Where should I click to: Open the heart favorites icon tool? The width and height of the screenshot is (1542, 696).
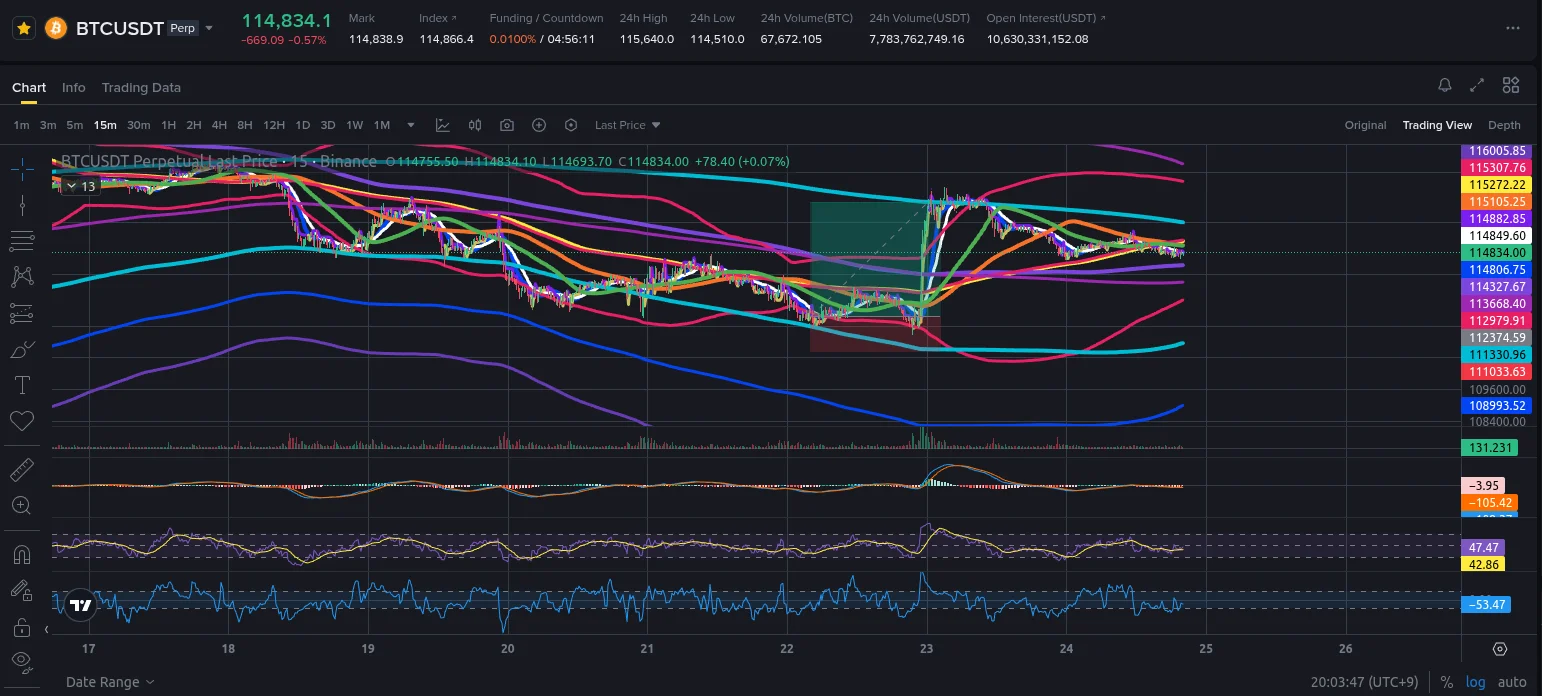coord(22,421)
